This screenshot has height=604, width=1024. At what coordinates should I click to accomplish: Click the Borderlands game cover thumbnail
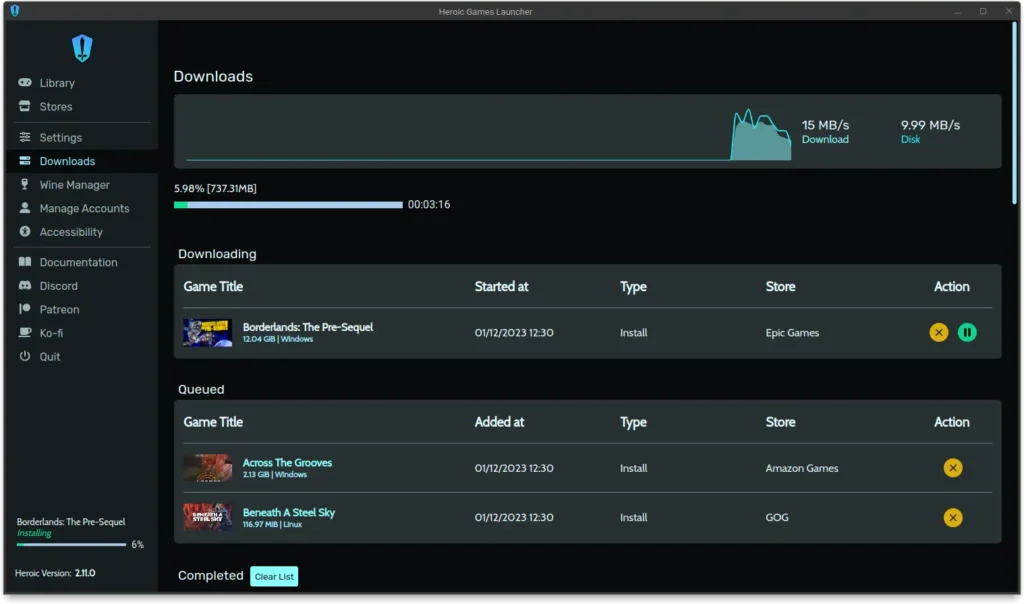pos(207,333)
